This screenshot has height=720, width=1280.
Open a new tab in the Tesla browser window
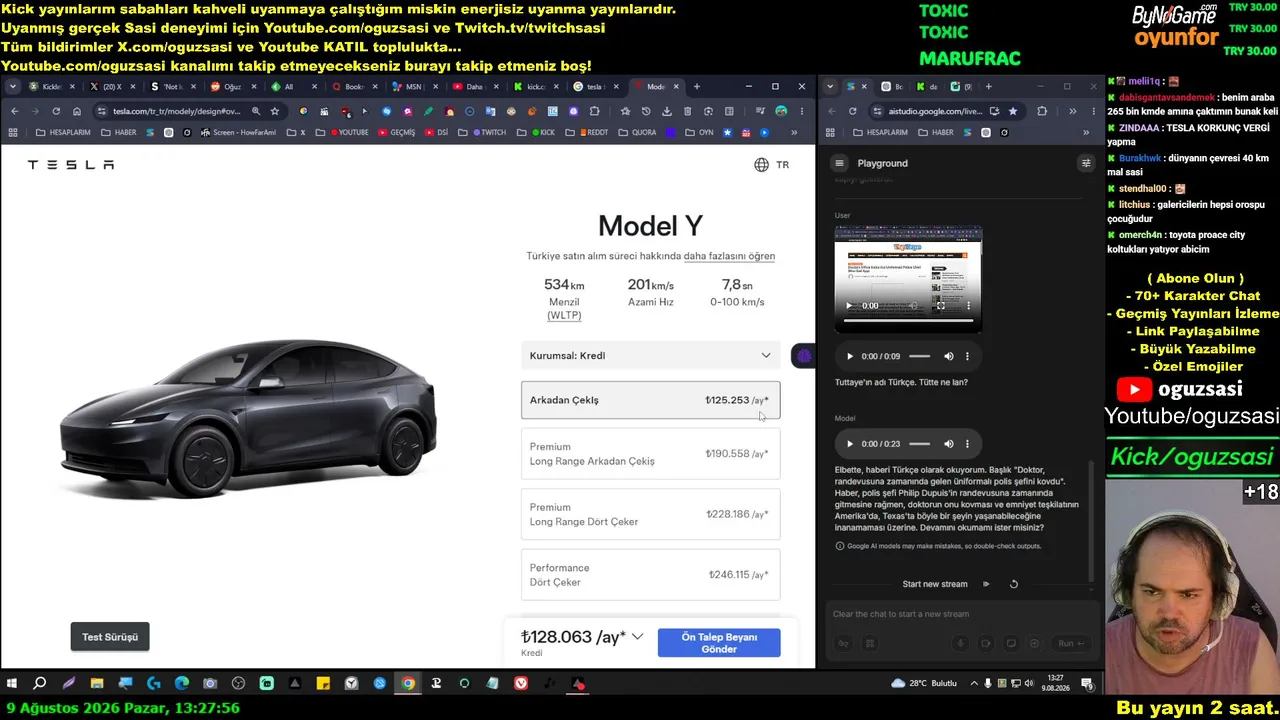[x=697, y=87]
